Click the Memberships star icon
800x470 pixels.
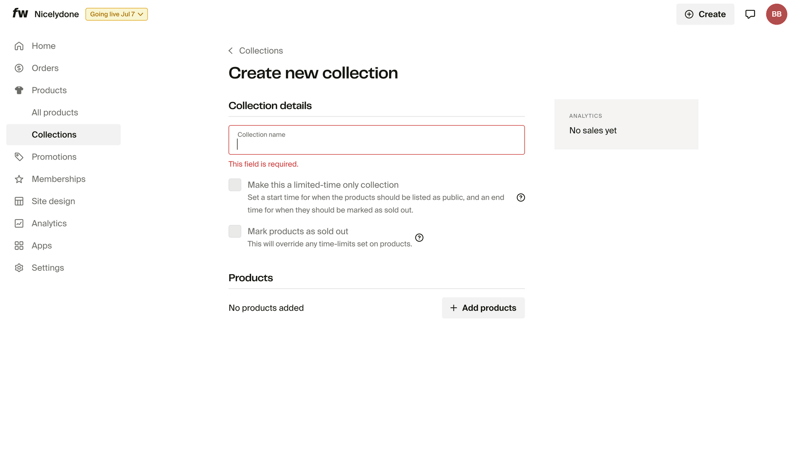[x=19, y=179]
